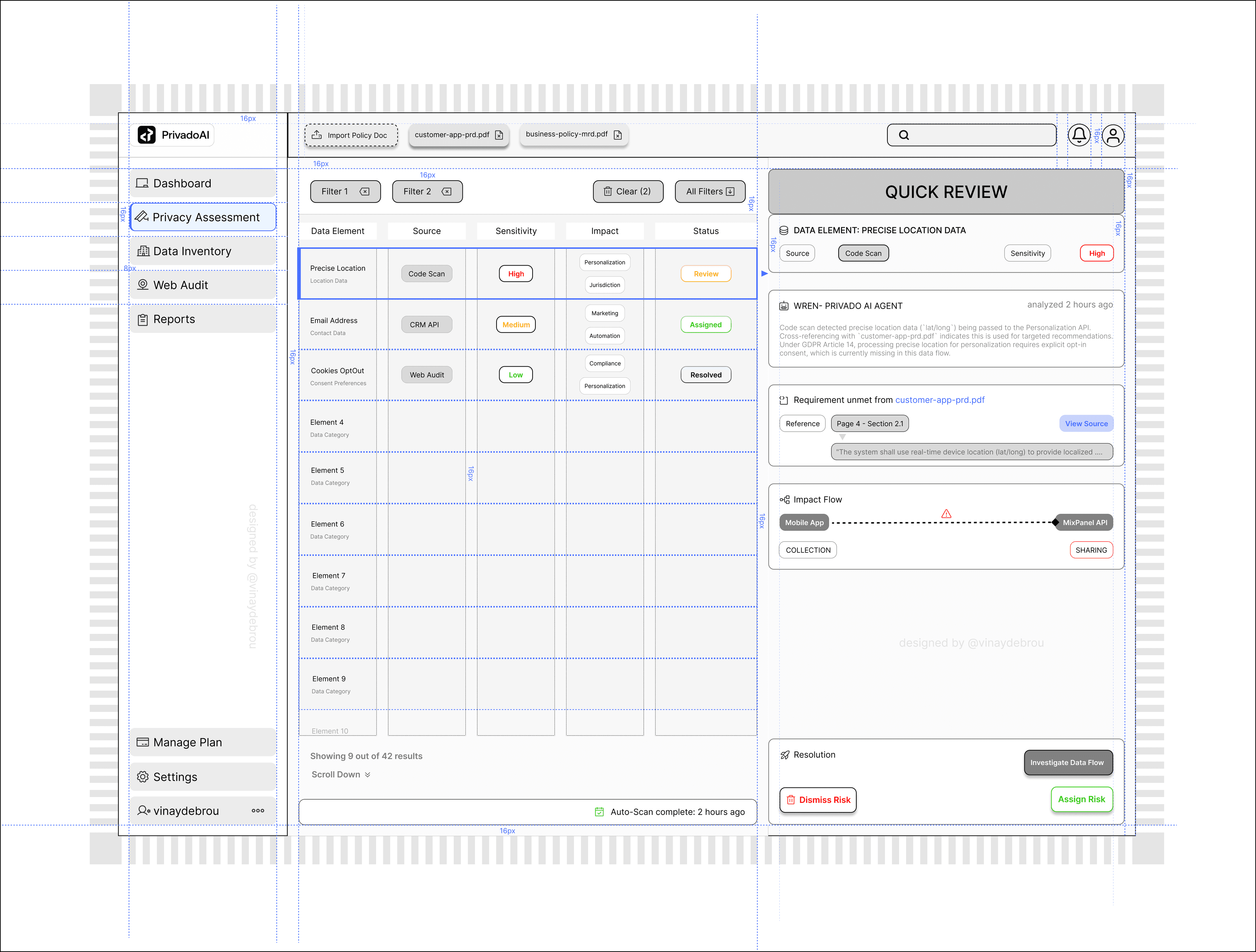This screenshot has height=952, width=1256.
Task: Click the warning triangle on Impact Flow
Action: tap(946, 514)
